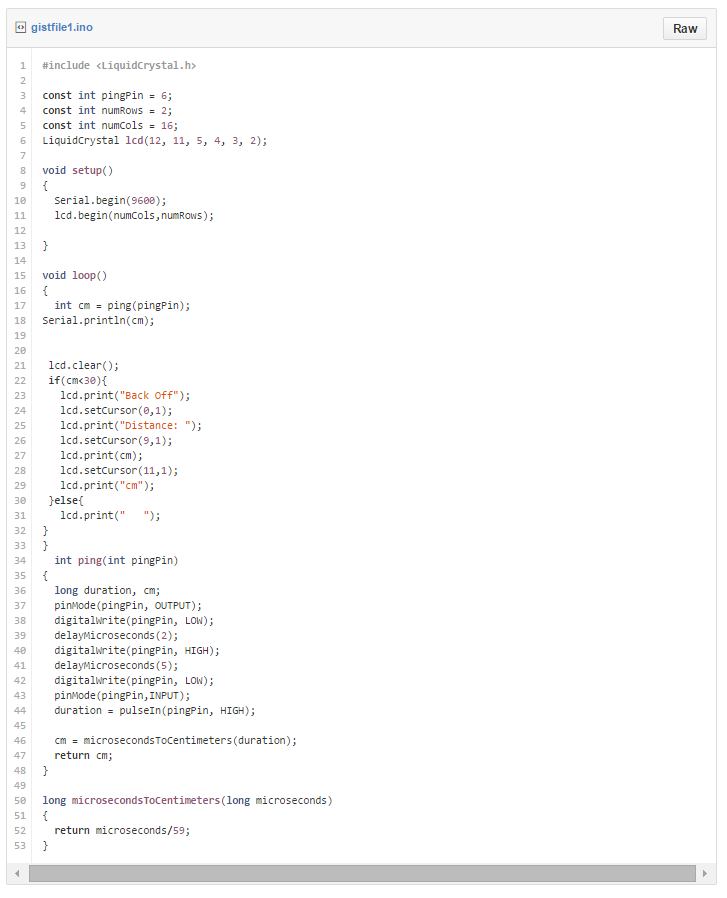727x898 pixels.
Task: Select line number 1
Action: [23, 66]
